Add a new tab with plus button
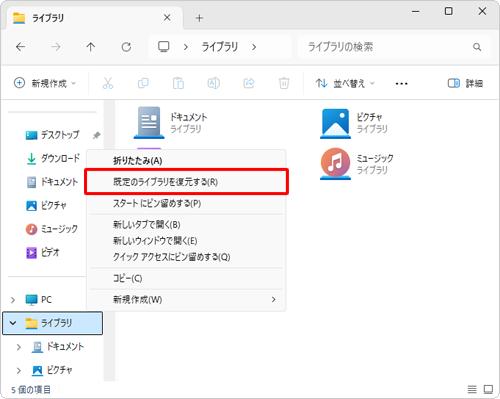 (x=199, y=18)
